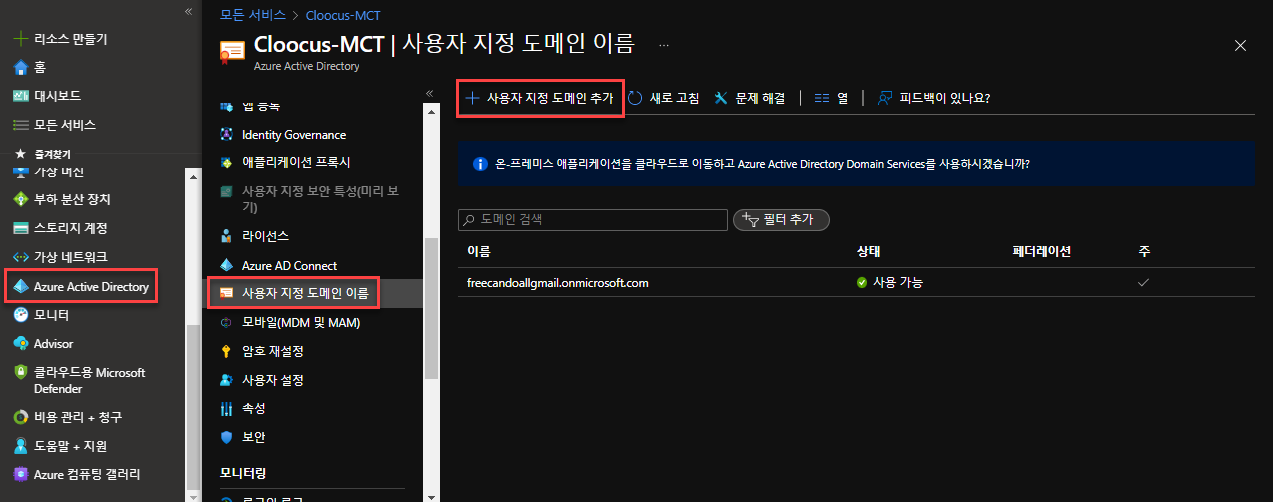The width and height of the screenshot is (1273, 502).
Task: Click the 사용 가능 status cell
Action: (x=889, y=283)
